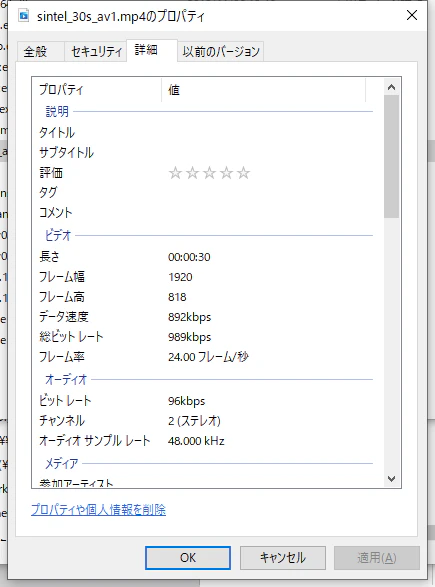Select the タイトル property label
Viewport: 435px width, 587px height.
(57, 133)
